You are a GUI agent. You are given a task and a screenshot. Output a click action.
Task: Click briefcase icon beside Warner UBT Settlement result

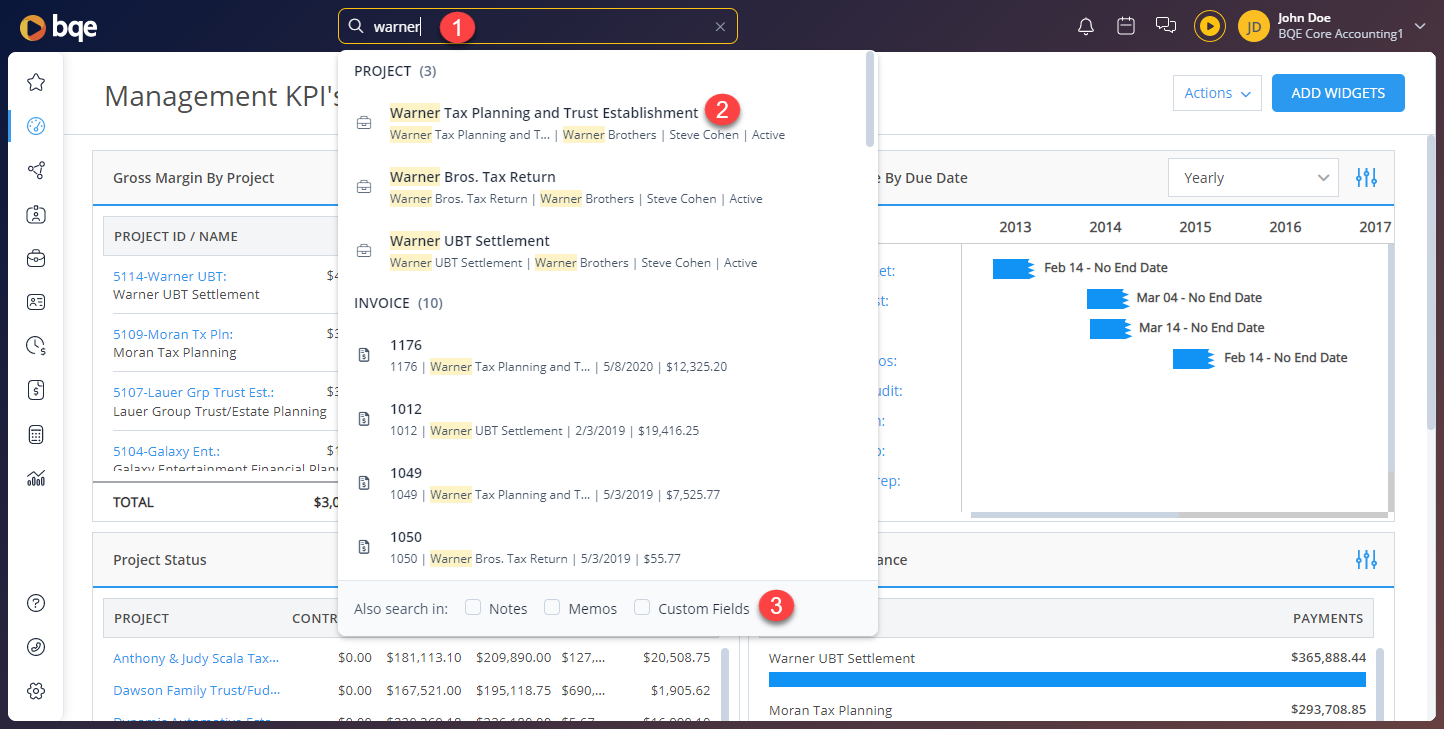coord(365,251)
